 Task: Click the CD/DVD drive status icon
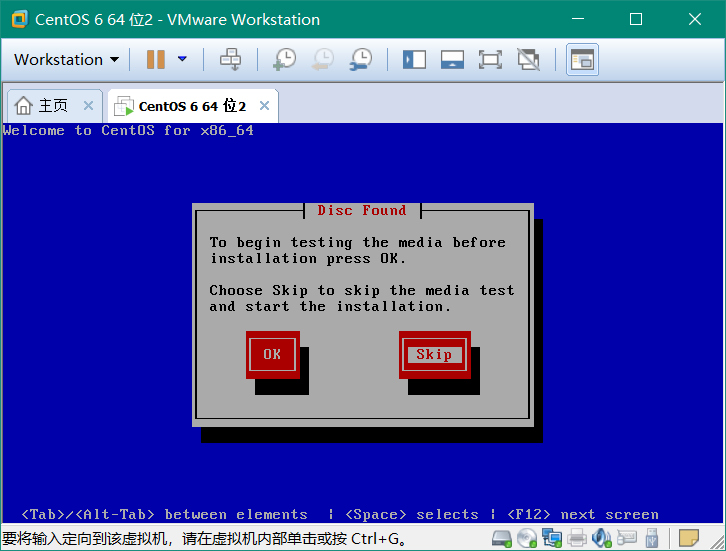[x=526, y=538]
